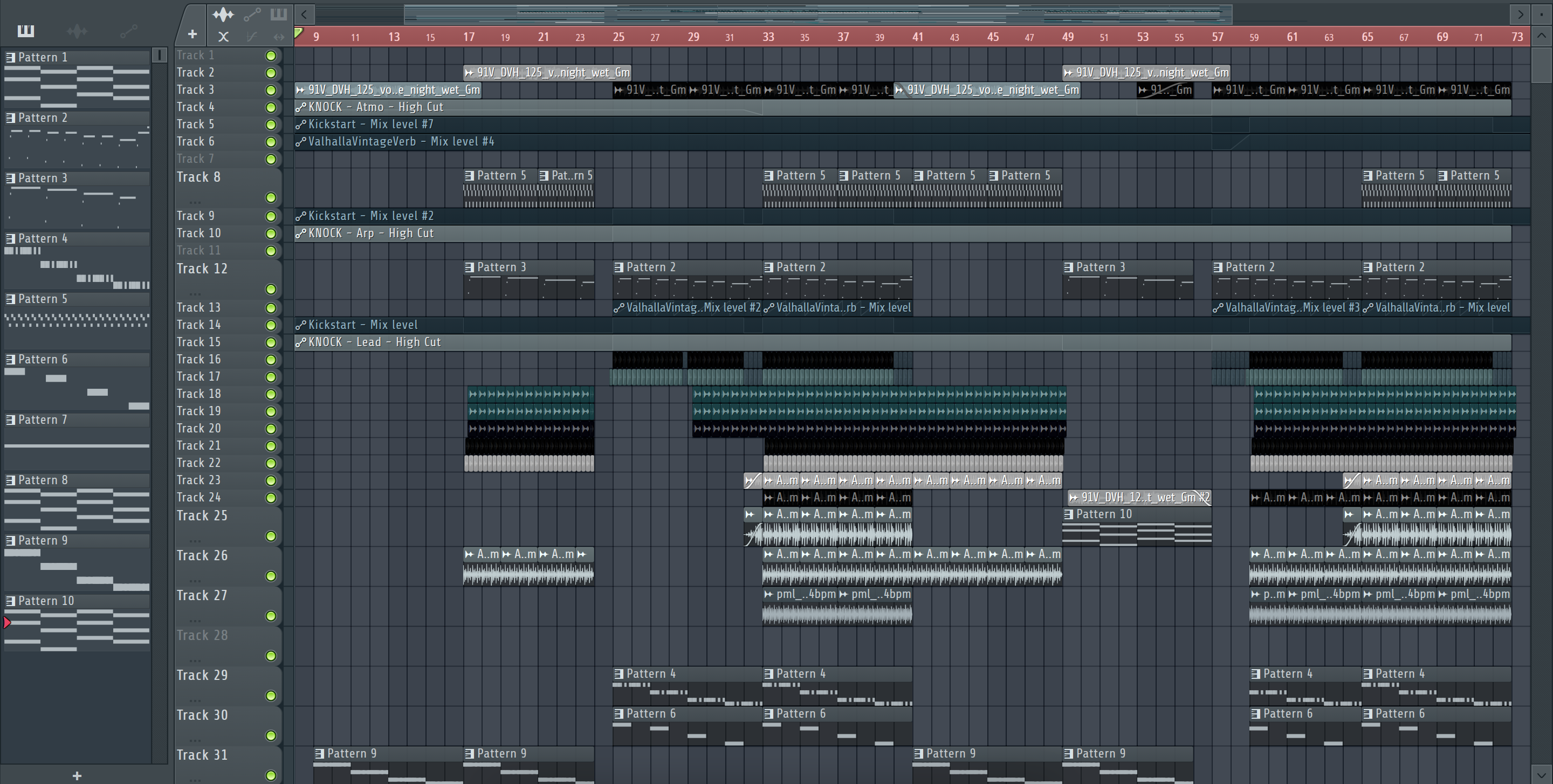Select the automation clips filter in picker
Screen dimensions: 1553x784
tap(129, 31)
